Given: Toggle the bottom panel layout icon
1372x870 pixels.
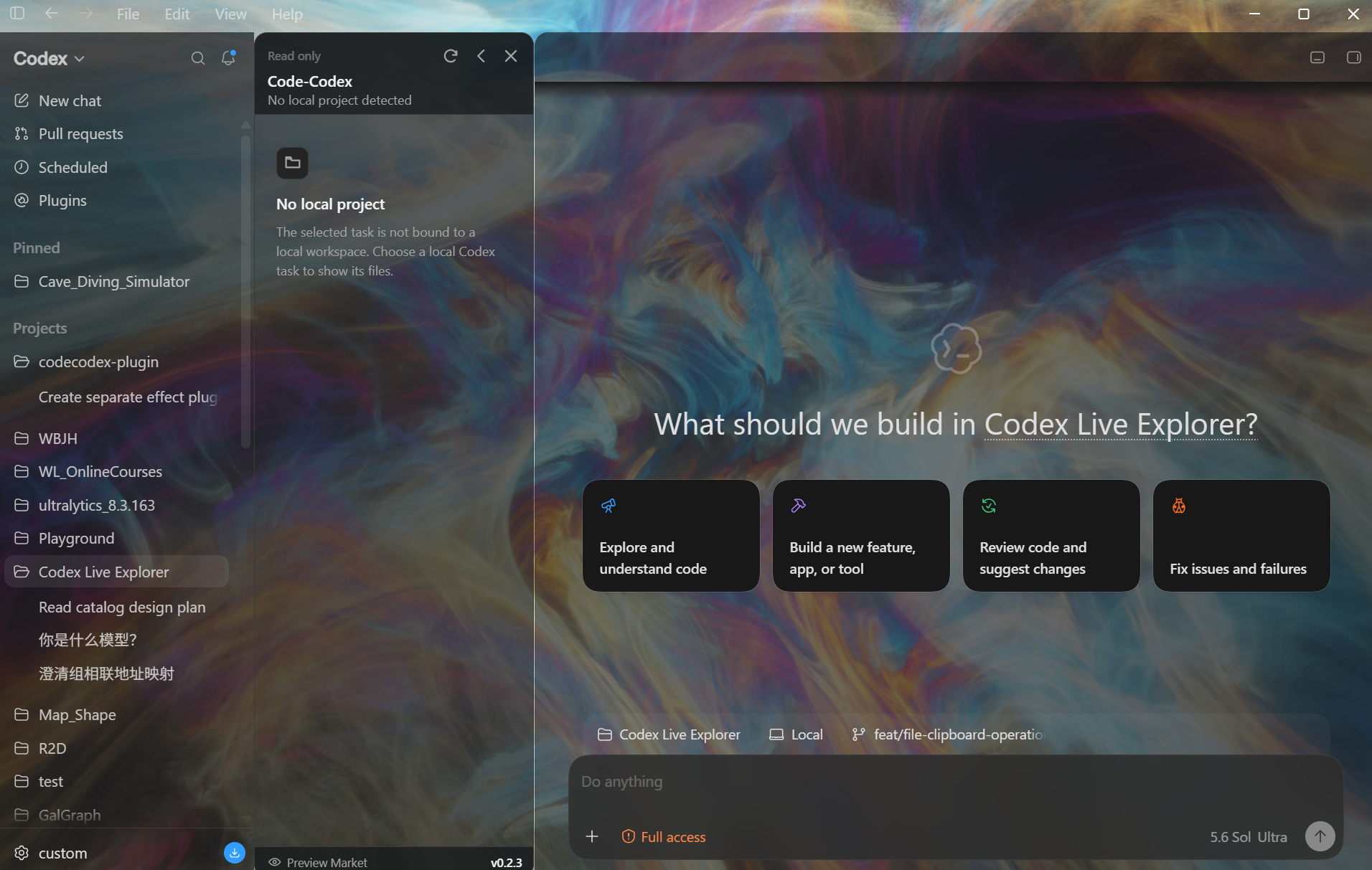Looking at the screenshot, I should coord(1317,57).
